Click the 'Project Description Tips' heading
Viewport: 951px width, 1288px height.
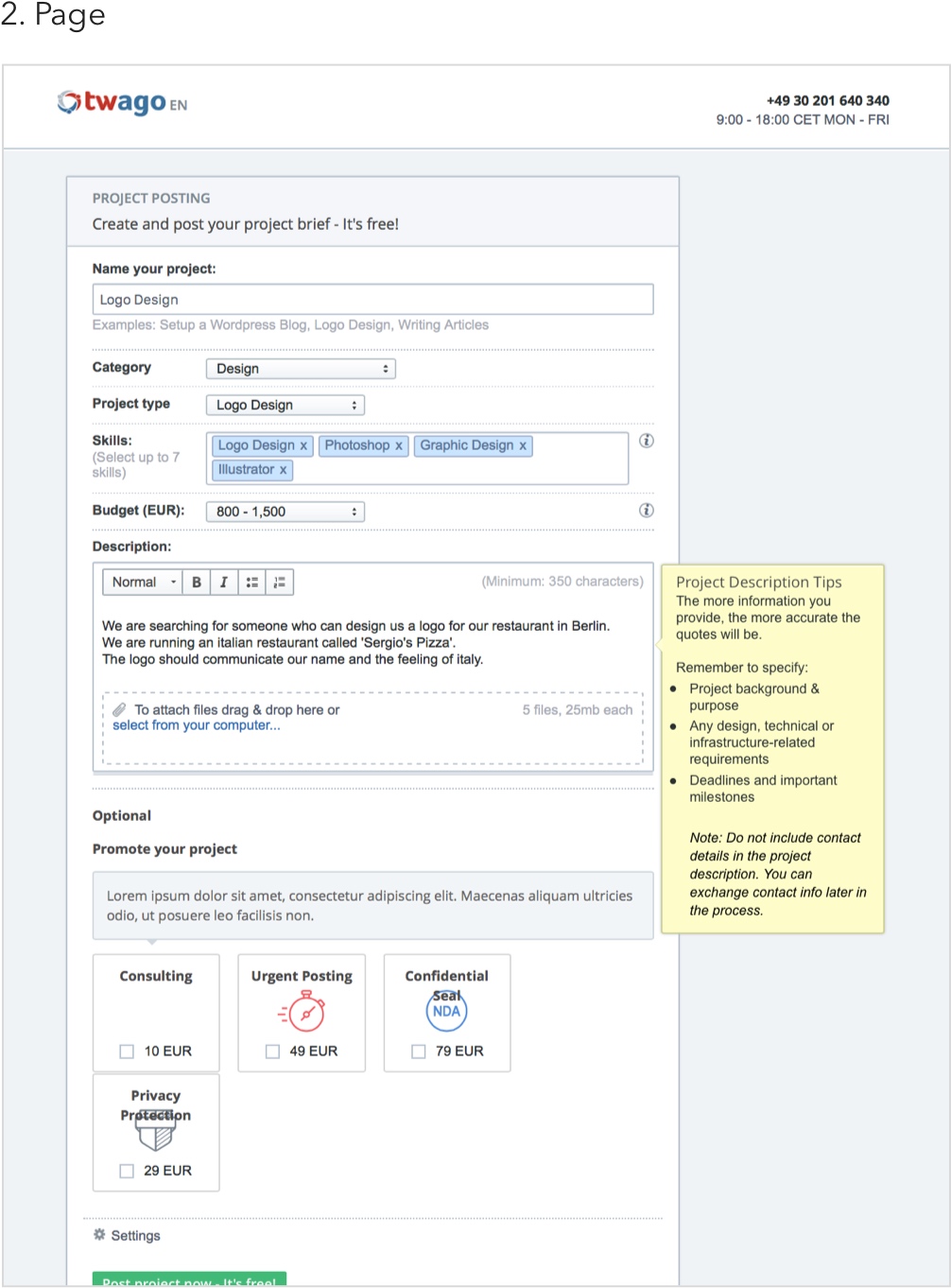click(x=758, y=583)
